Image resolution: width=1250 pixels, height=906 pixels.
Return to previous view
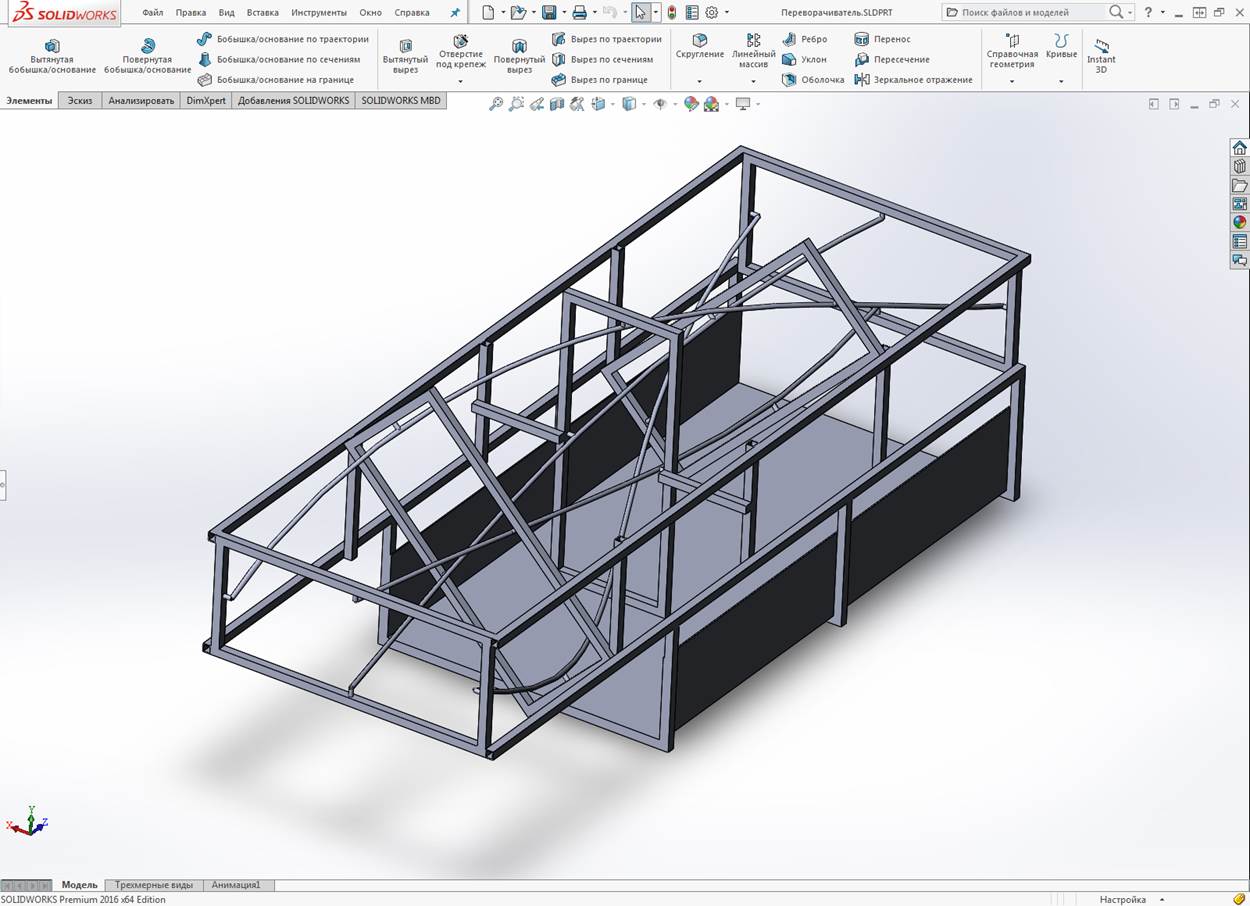(x=537, y=104)
